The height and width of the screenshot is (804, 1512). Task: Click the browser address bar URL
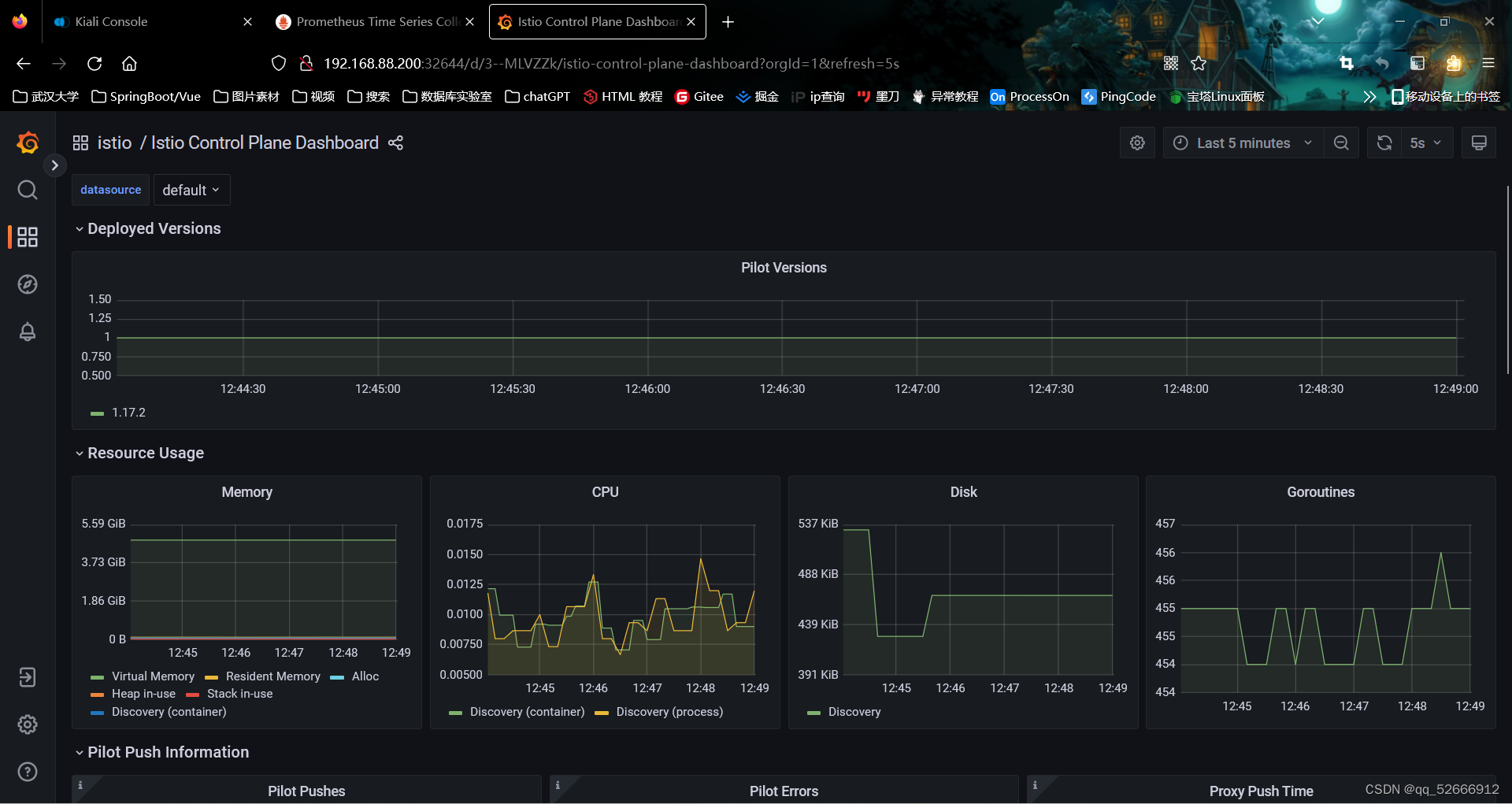pos(611,63)
